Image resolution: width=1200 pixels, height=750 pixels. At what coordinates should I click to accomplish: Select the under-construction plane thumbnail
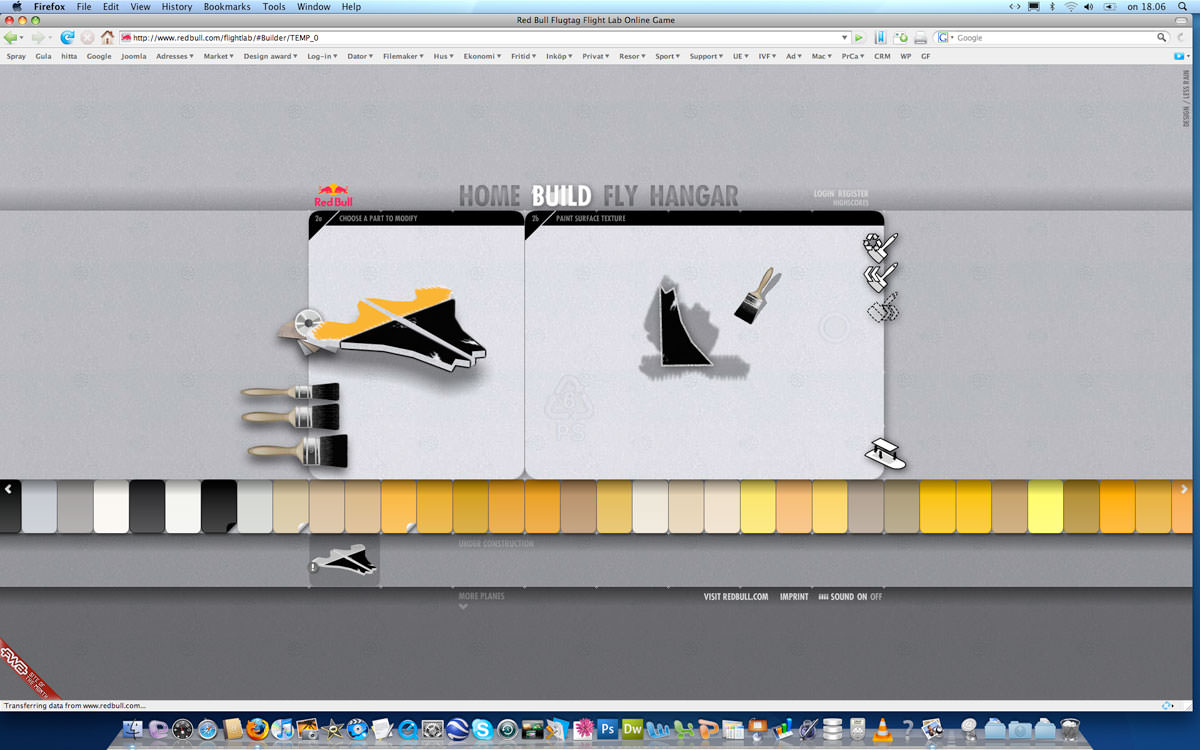pos(344,560)
